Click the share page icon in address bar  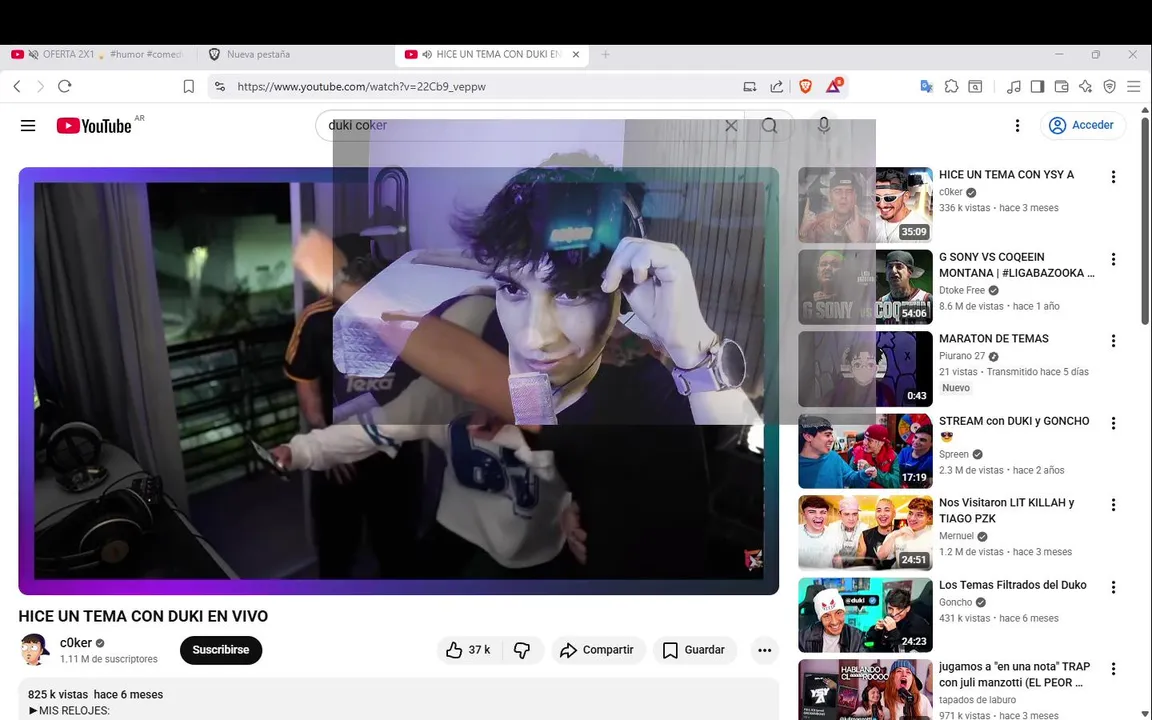[x=777, y=87]
